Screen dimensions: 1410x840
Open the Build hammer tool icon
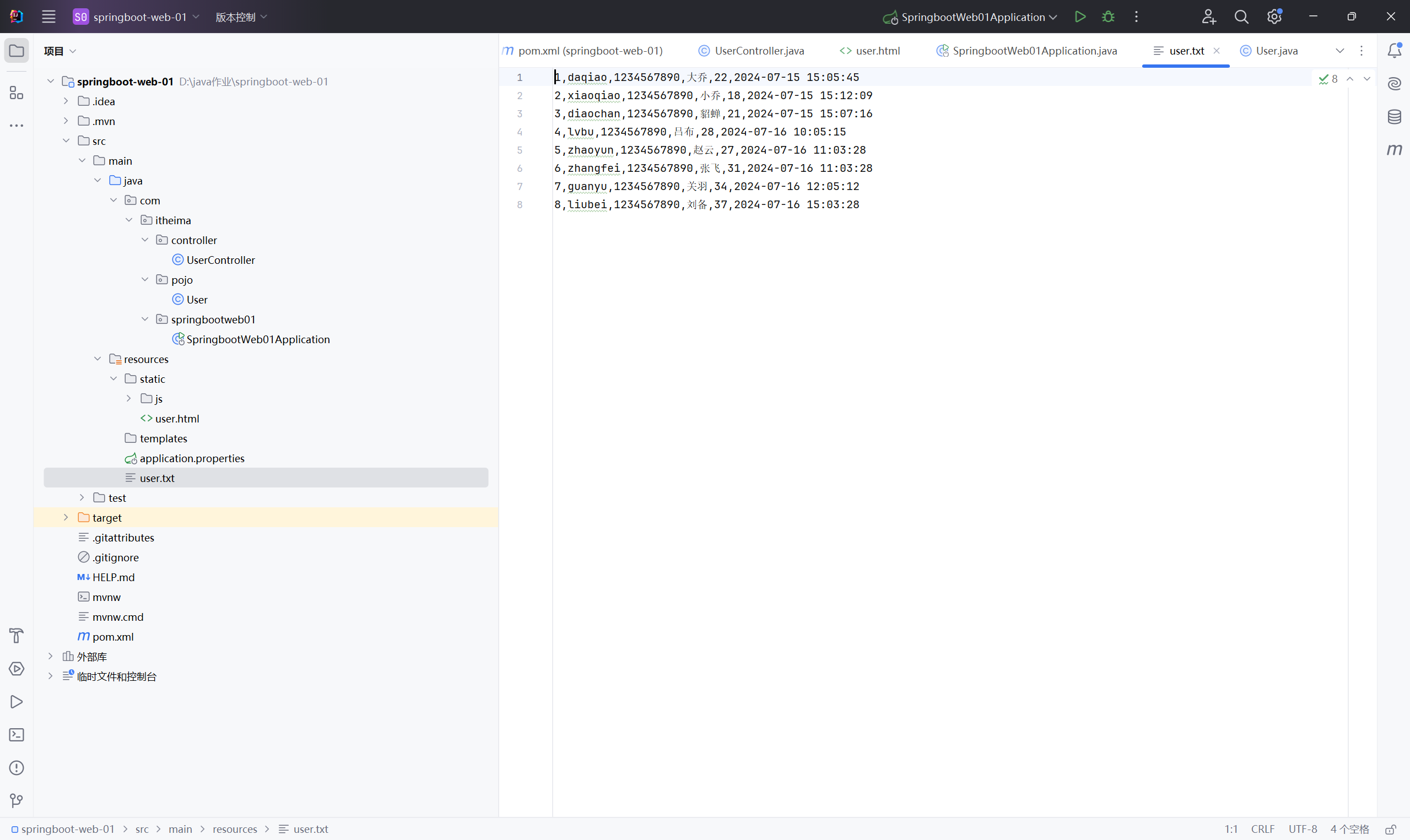pyautogui.click(x=17, y=635)
